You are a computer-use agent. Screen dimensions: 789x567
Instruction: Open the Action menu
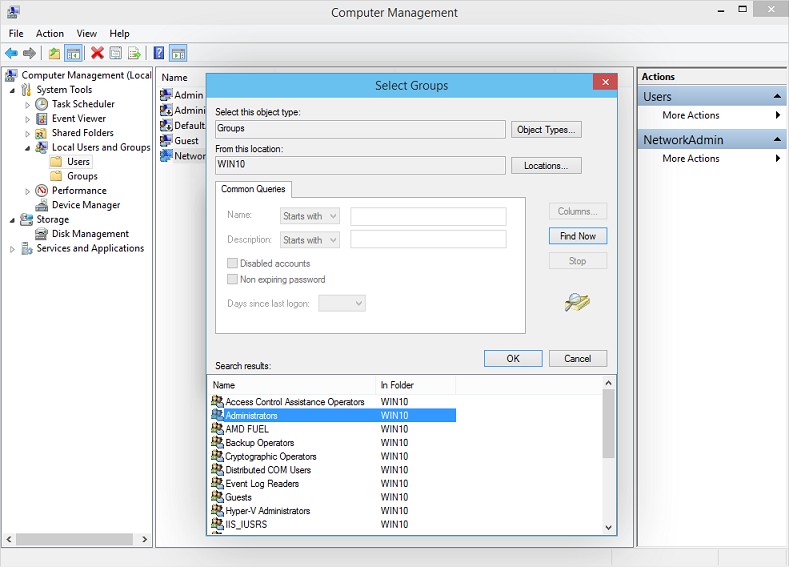[x=49, y=34]
